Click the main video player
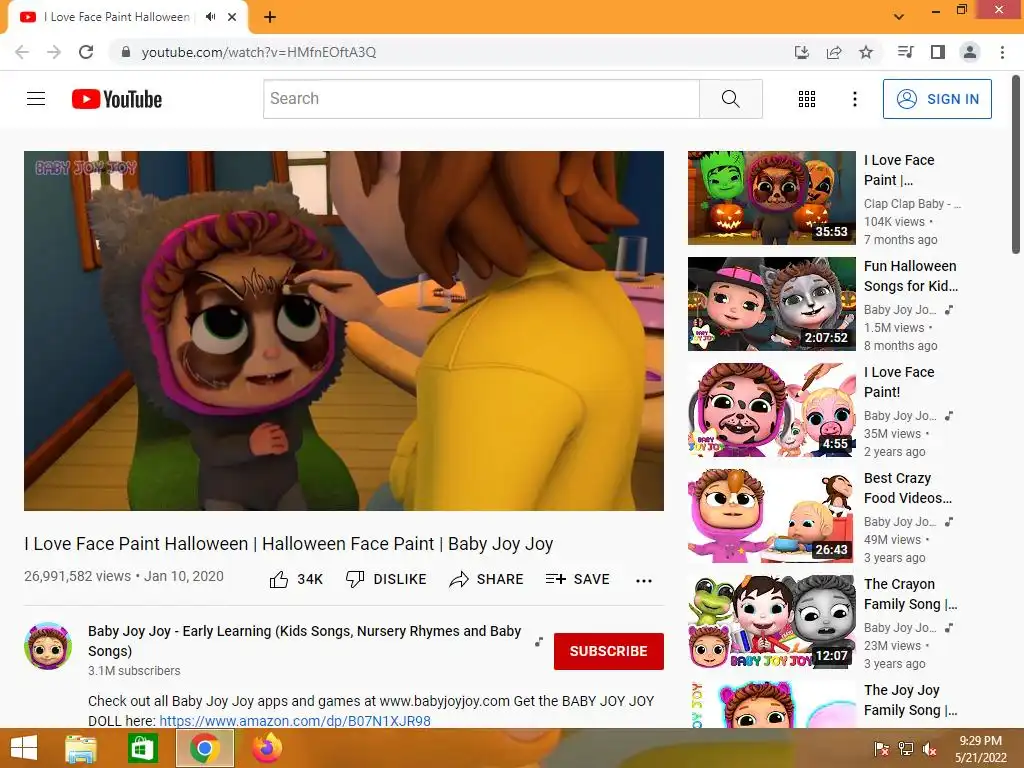 pyautogui.click(x=344, y=330)
